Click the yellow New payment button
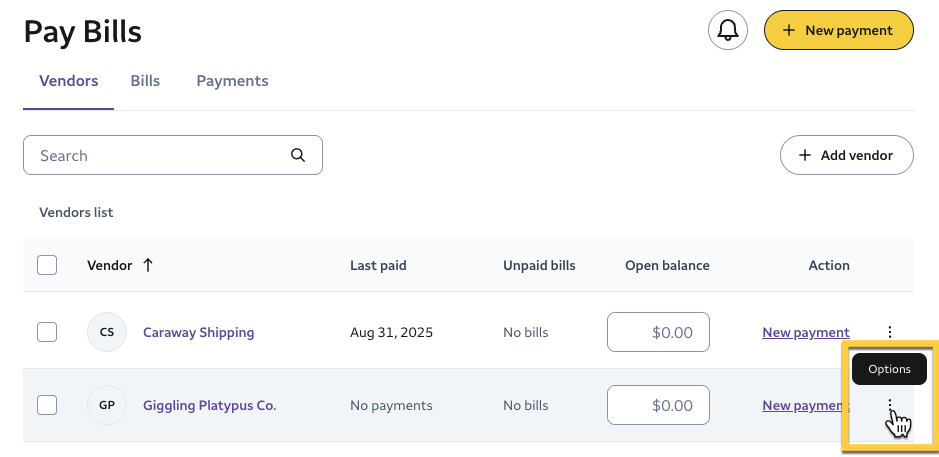The image size is (939, 457). pos(838,30)
